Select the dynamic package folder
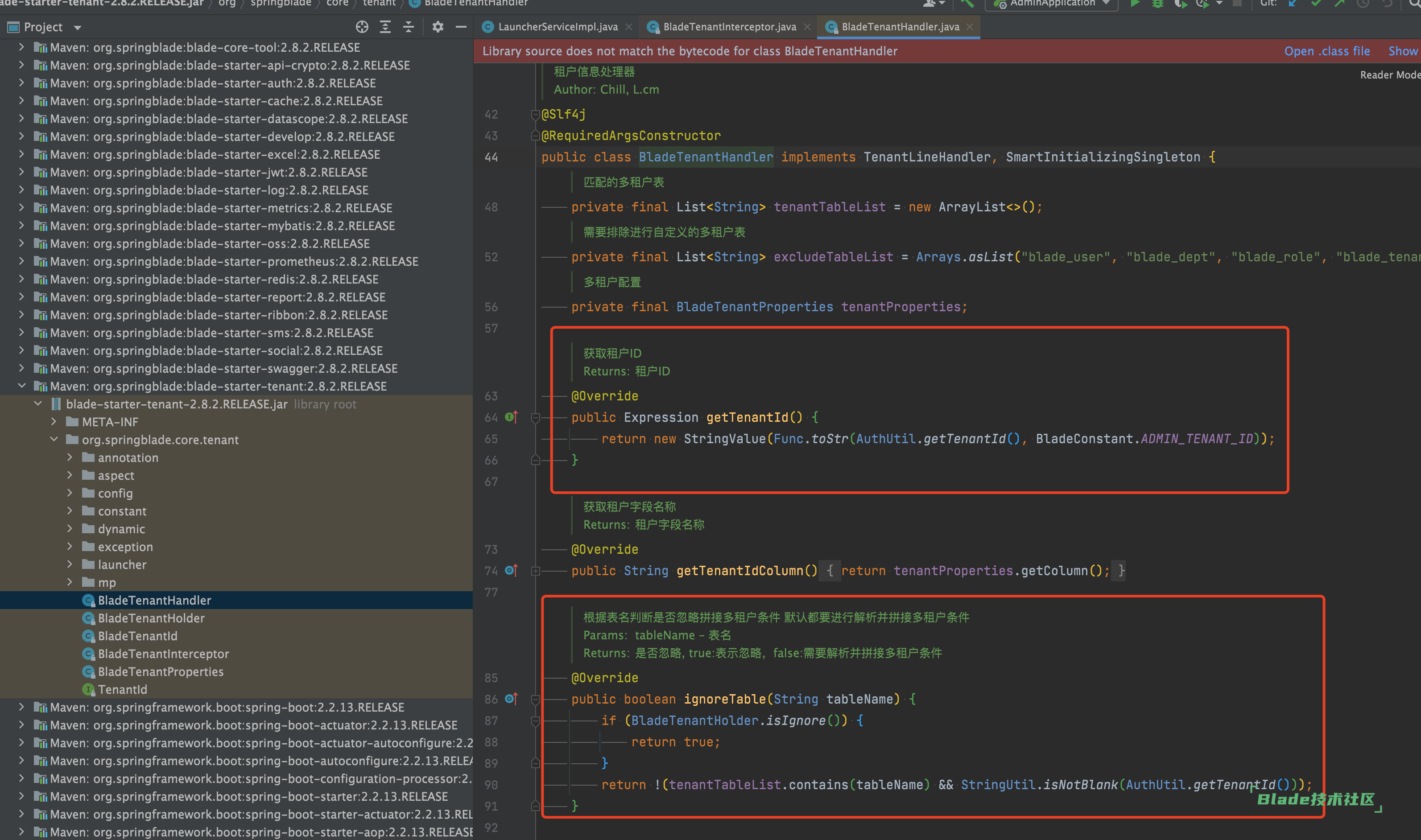Viewport: 1421px width, 840px height. click(121, 529)
